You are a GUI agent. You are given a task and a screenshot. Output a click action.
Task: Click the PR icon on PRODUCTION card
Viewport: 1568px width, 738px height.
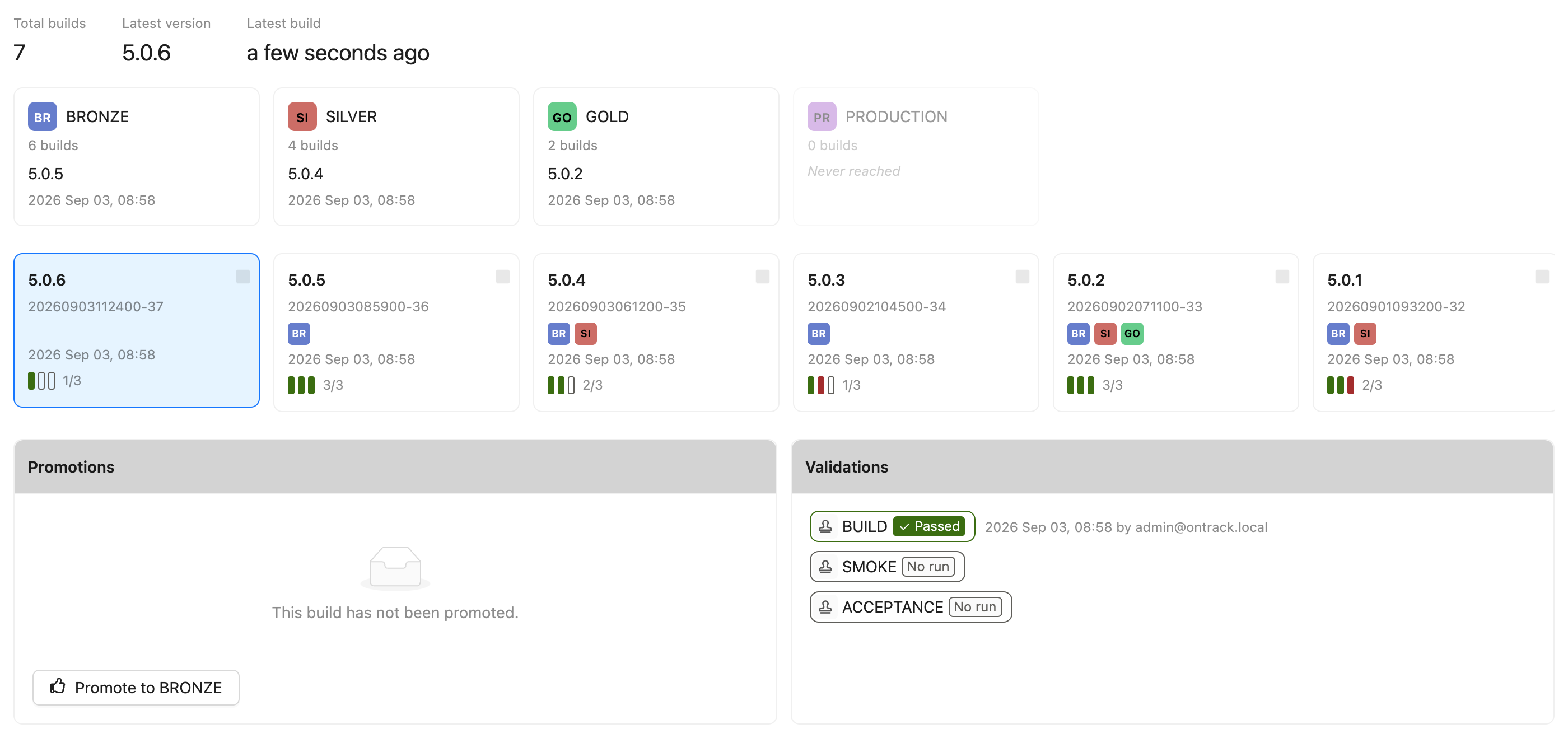822,117
